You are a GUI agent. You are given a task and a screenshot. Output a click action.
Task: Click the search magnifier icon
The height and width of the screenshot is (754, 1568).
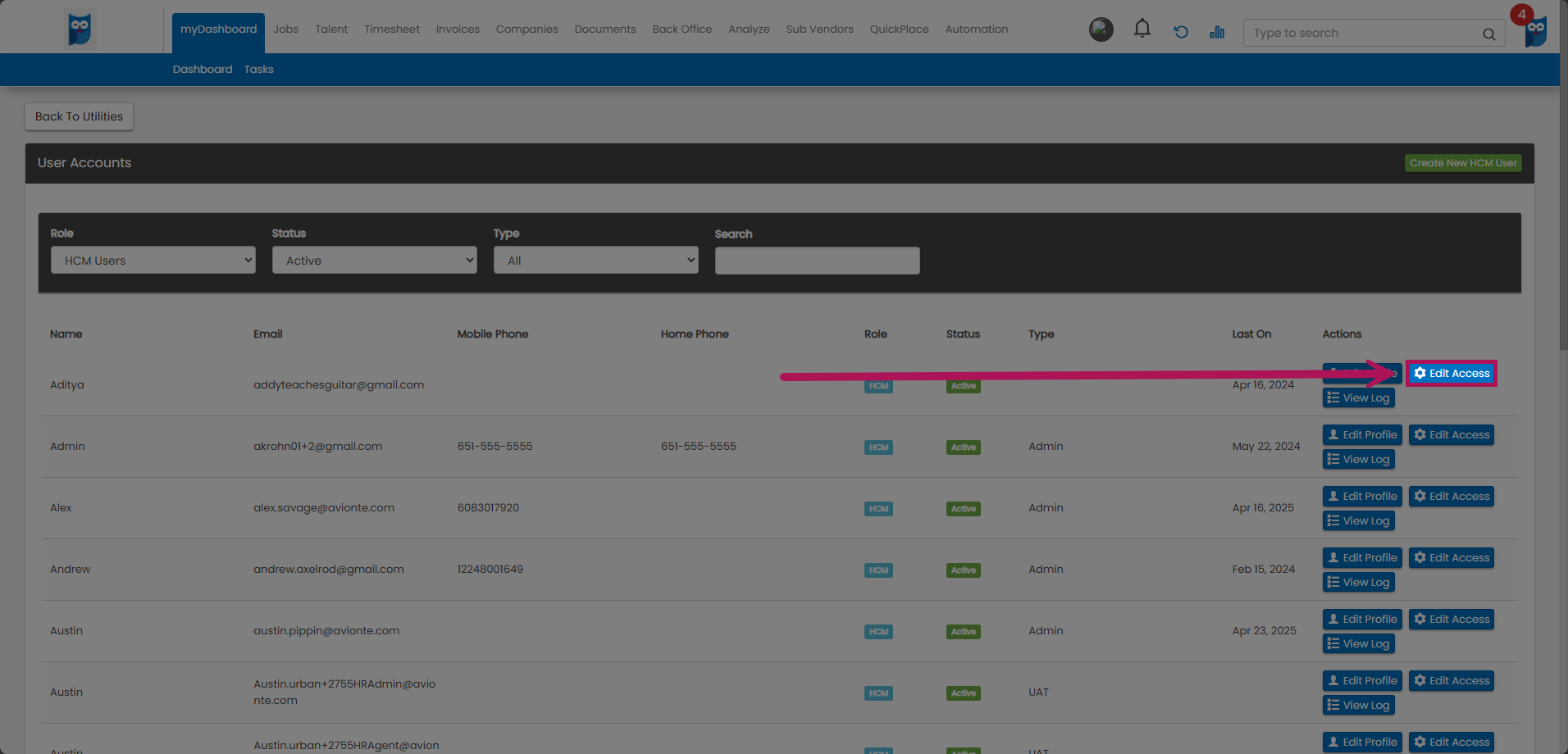tap(1488, 34)
